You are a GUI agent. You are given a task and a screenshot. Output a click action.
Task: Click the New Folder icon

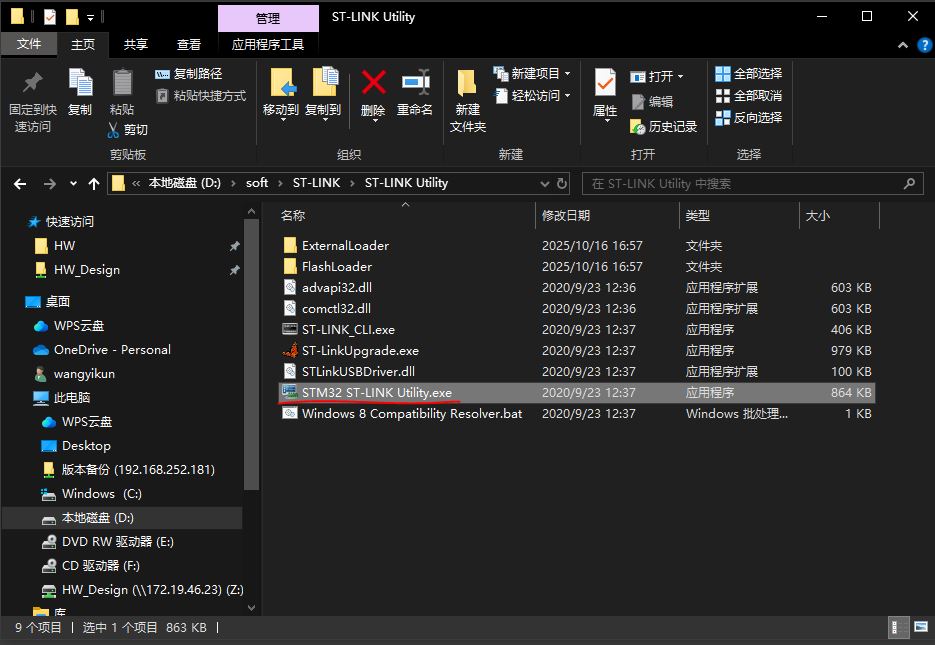467,83
